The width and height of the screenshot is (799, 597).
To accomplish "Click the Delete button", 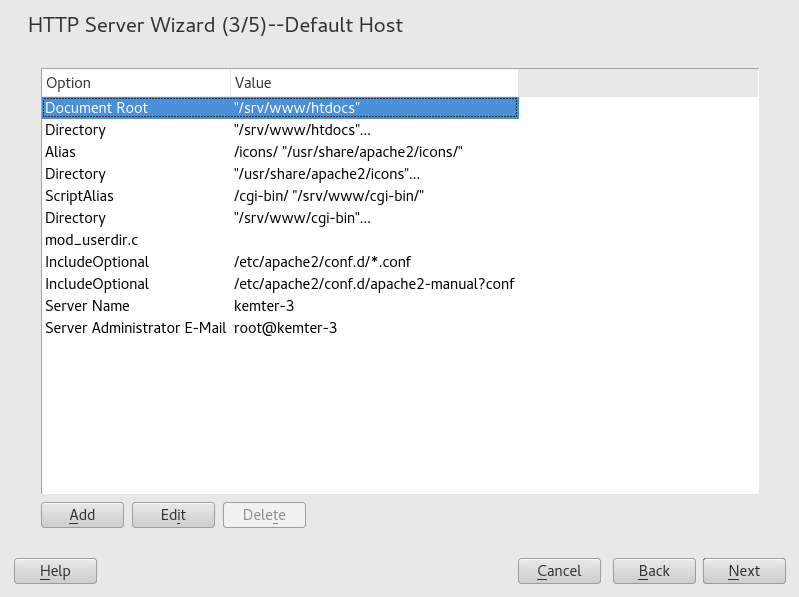I will click(x=264, y=515).
